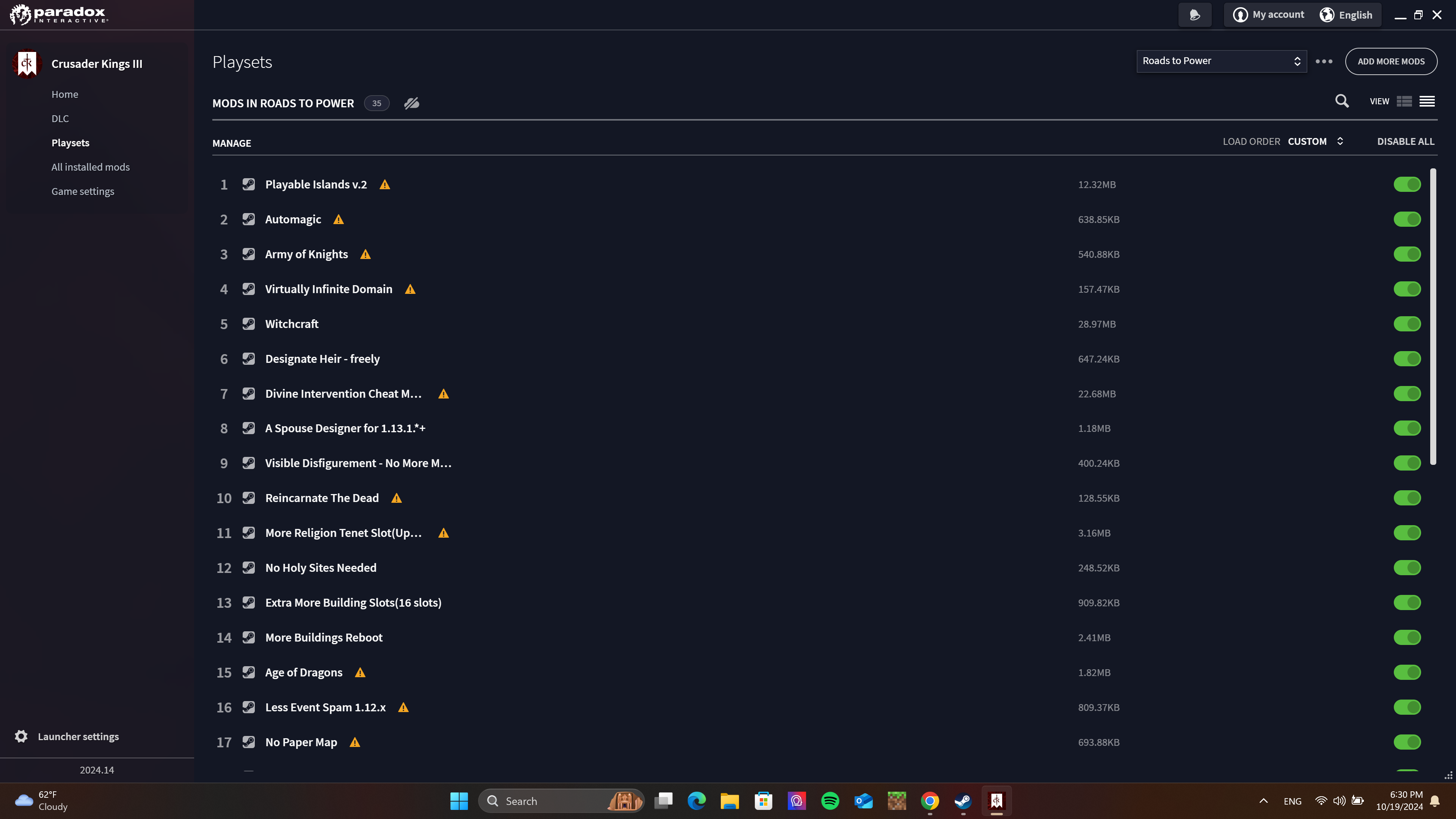Switch to compact grid view icon

1404,102
